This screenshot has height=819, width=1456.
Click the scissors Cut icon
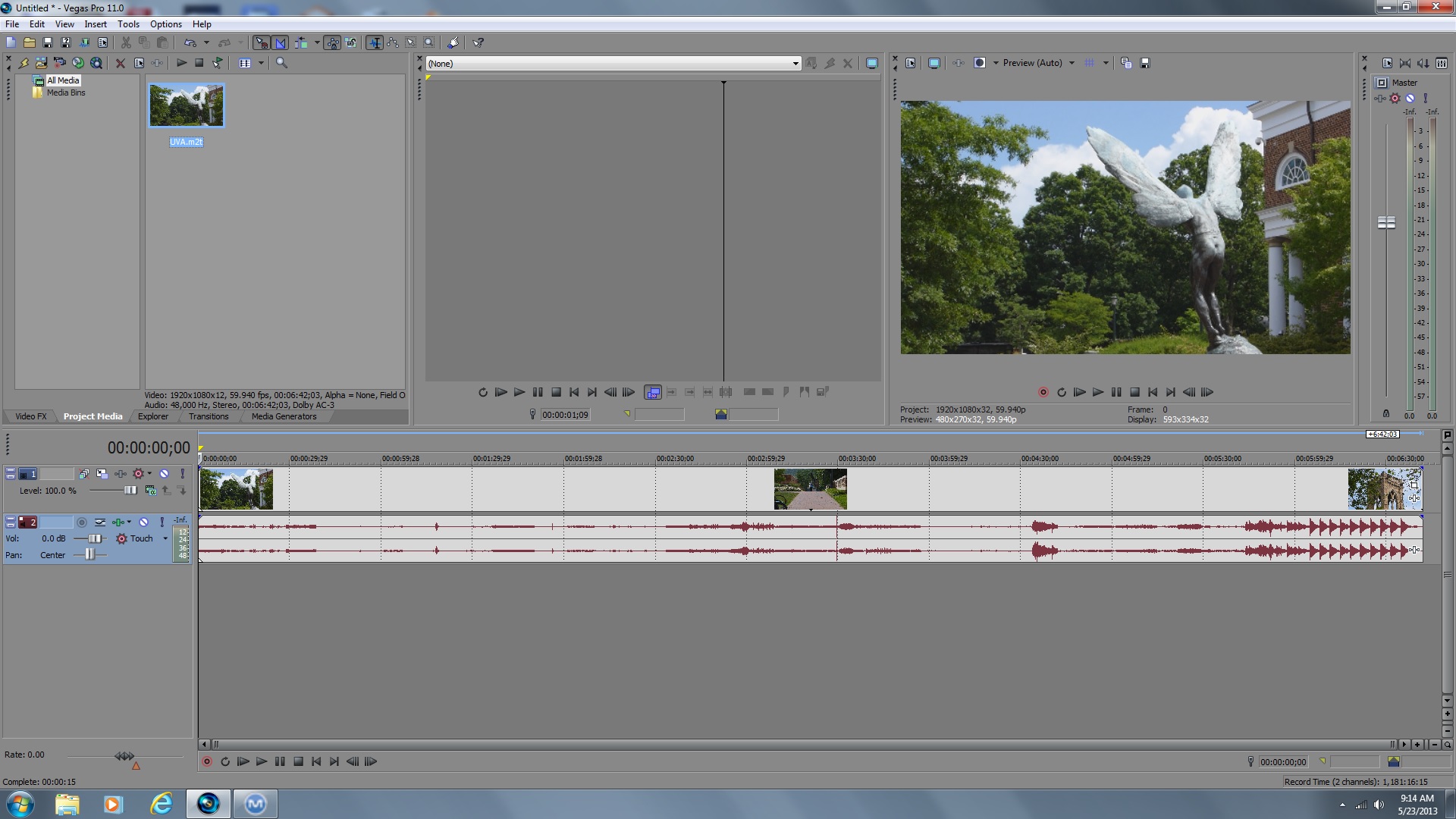click(x=126, y=42)
